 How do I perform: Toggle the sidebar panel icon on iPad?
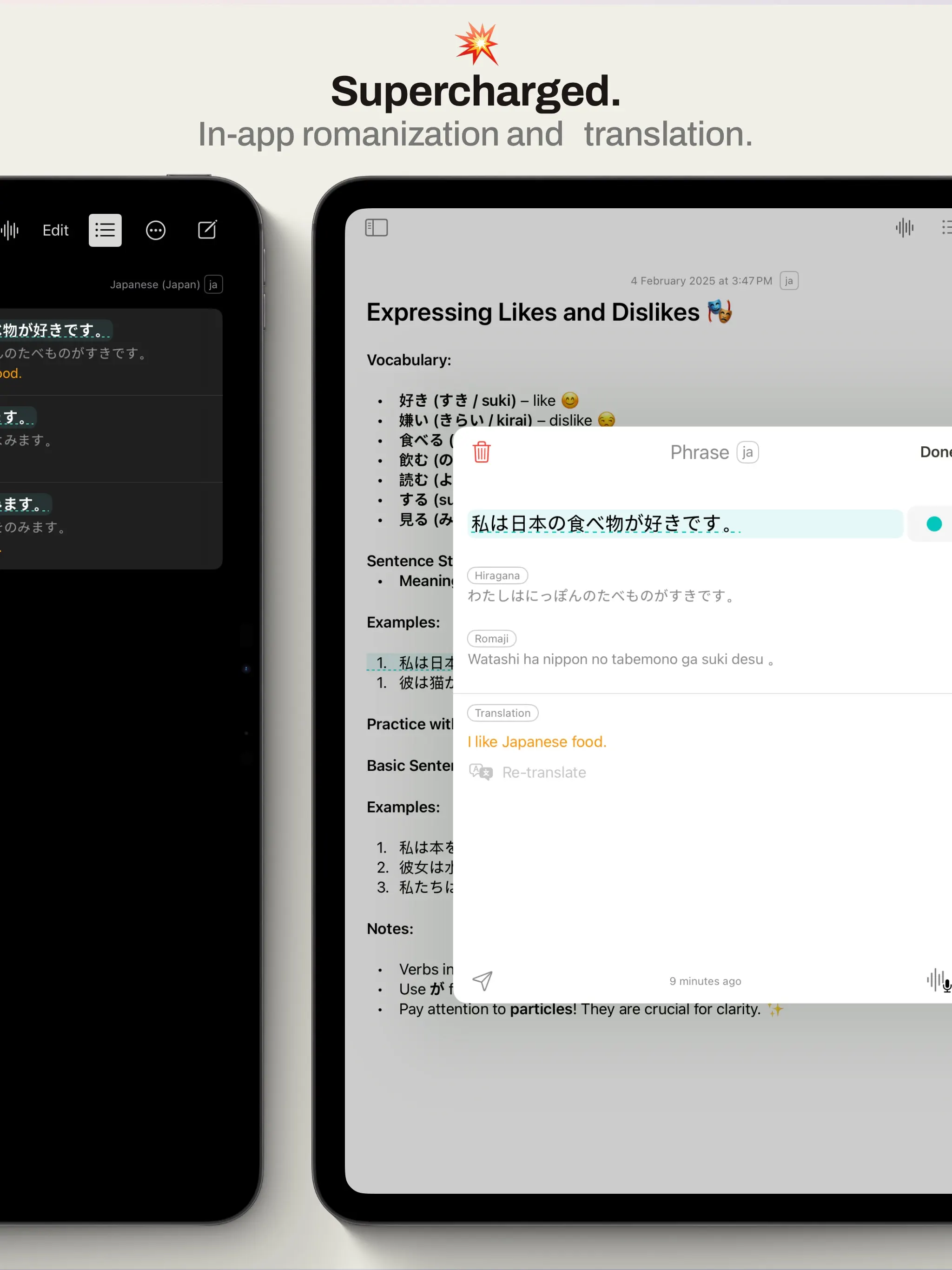click(377, 227)
